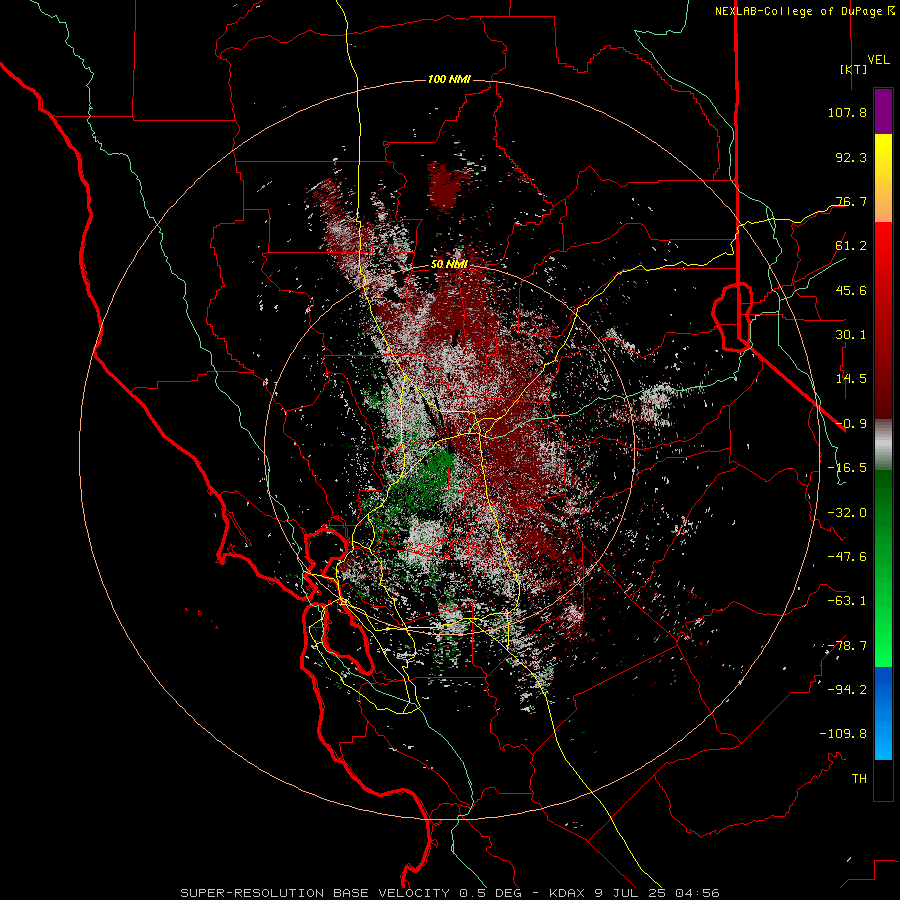Click the yellow segment of the color bar
This screenshot has width=900, height=900.
point(883,156)
